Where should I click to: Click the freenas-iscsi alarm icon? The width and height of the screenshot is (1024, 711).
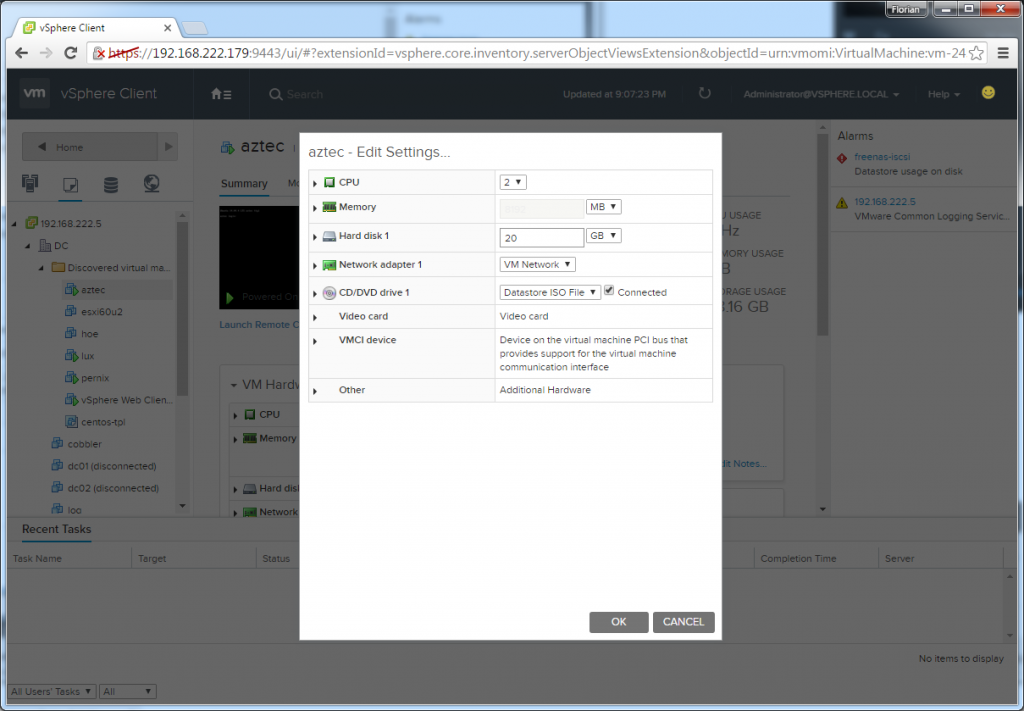[x=841, y=157]
